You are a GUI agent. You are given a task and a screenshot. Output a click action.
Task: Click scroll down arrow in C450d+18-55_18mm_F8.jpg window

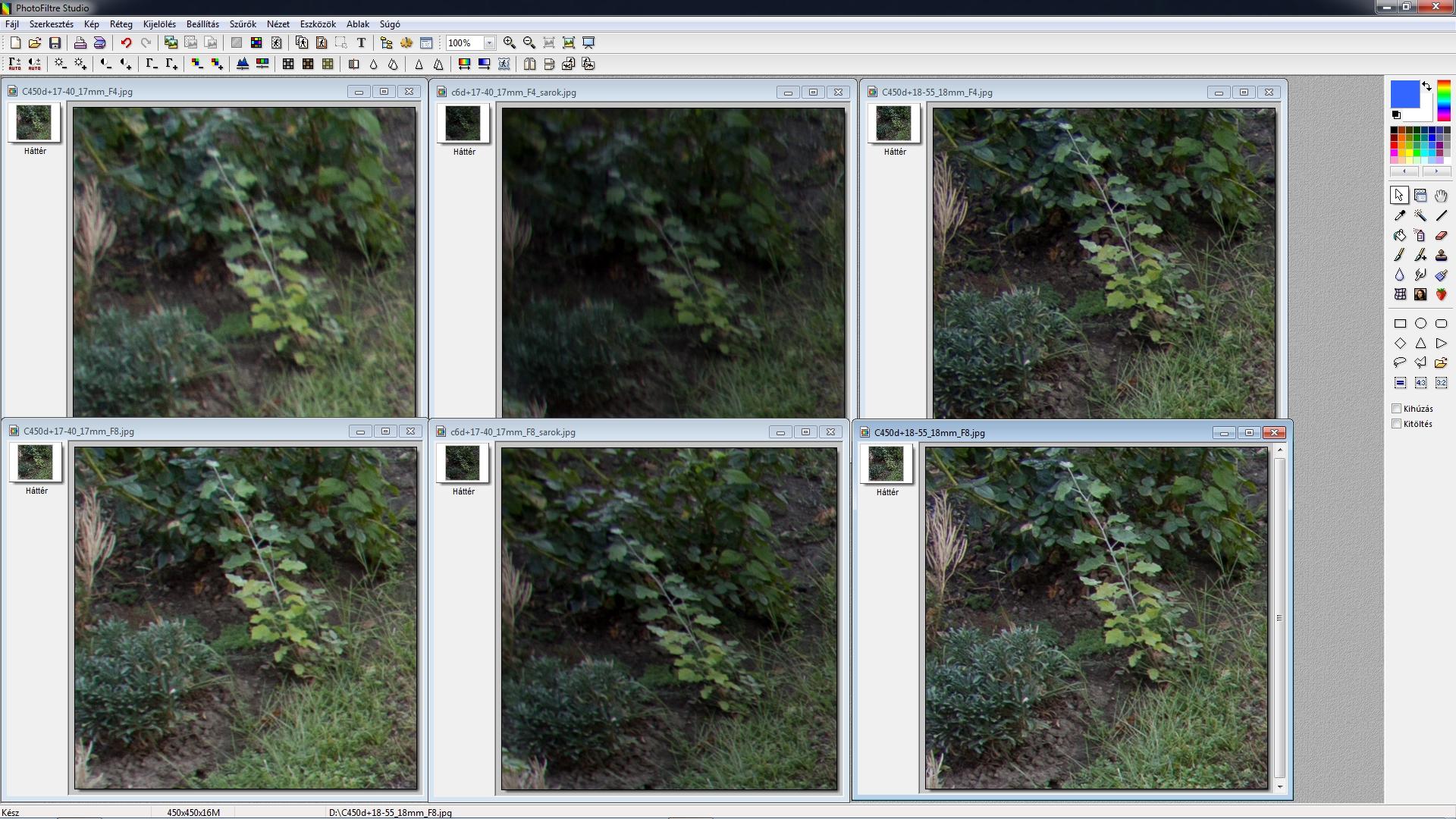click(x=1280, y=786)
